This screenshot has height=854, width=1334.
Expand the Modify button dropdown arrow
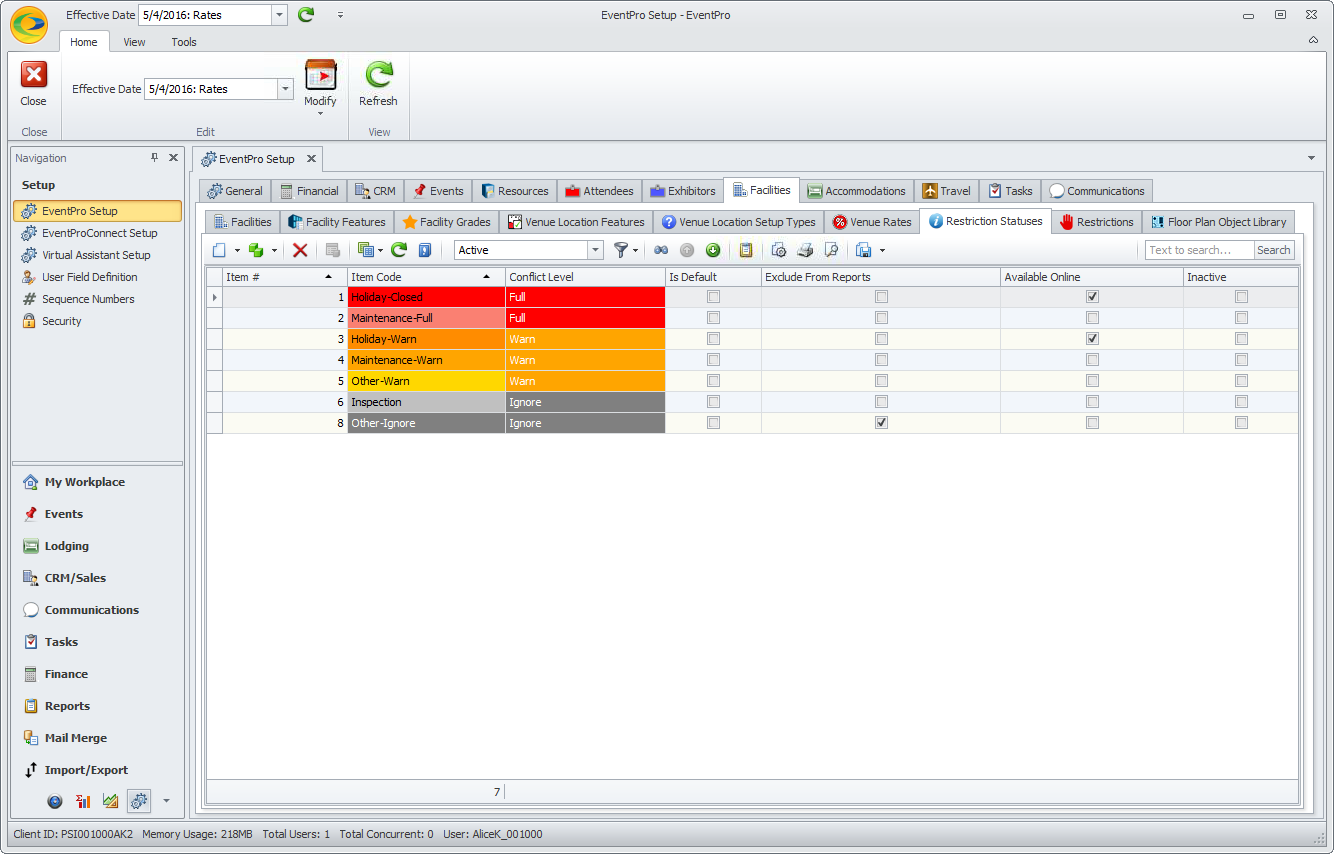pyautogui.click(x=320, y=113)
